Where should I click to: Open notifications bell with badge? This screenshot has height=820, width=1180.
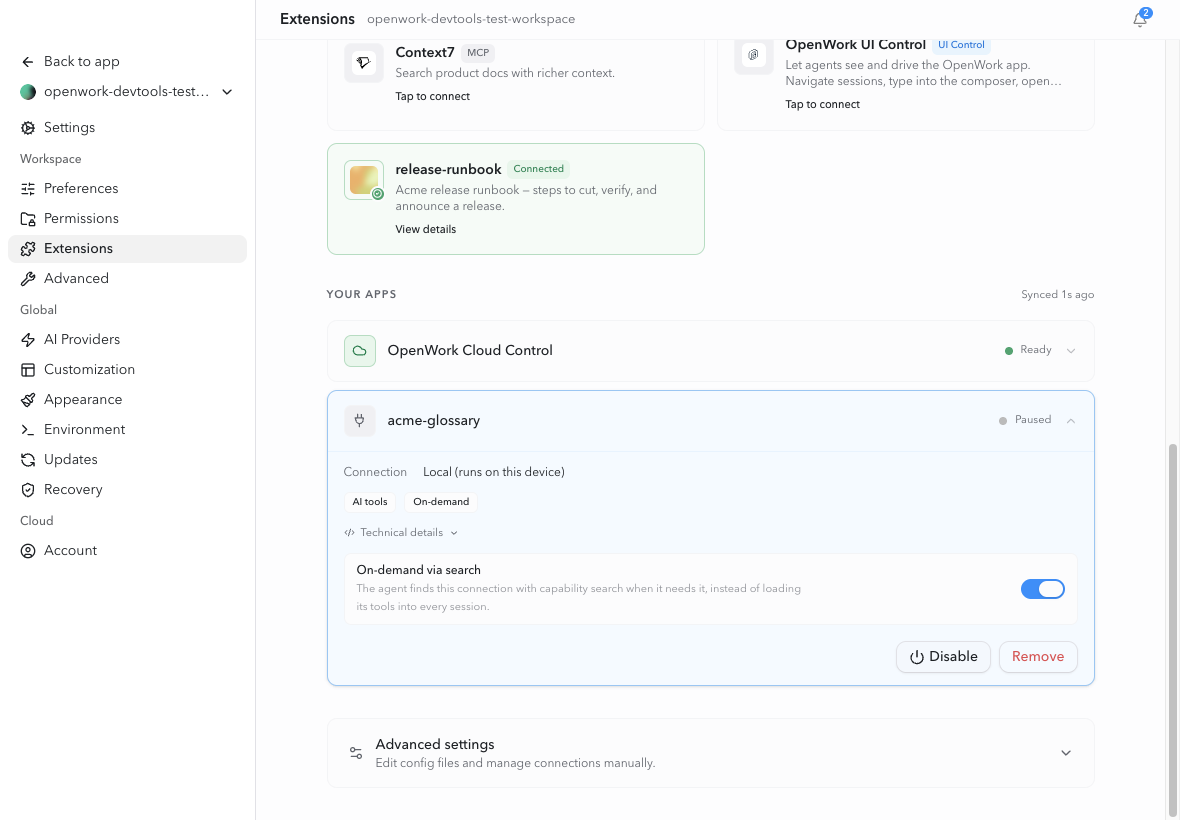(1140, 20)
